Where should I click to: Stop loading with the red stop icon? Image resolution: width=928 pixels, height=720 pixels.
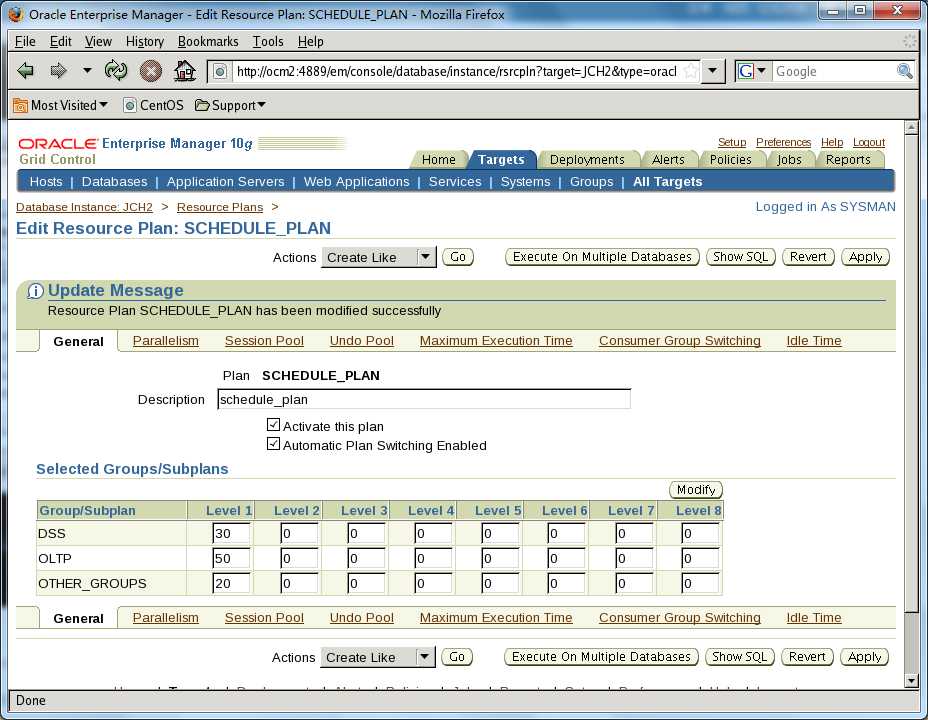(x=151, y=71)
